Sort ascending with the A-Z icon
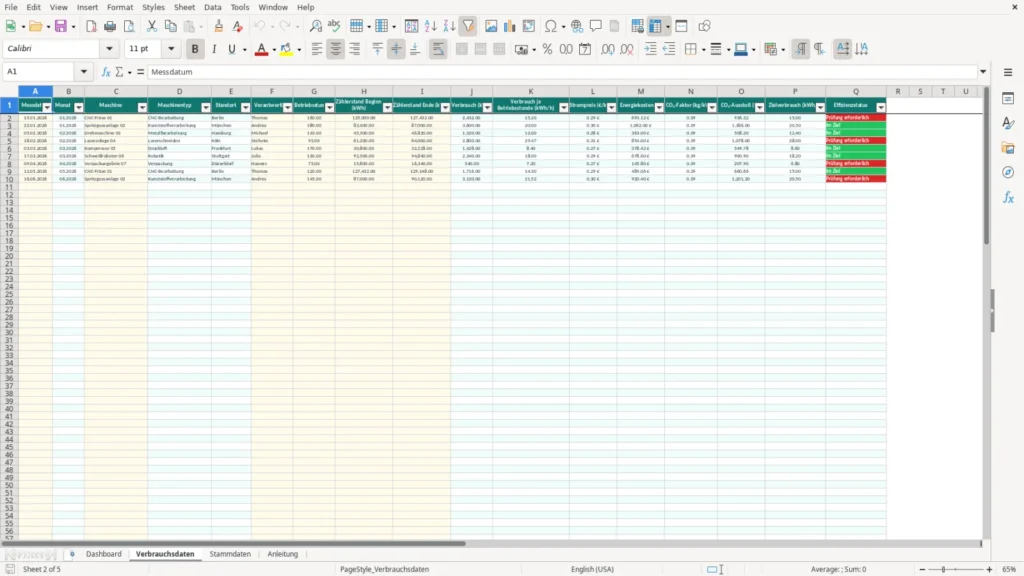 click(x=430, y=26)
